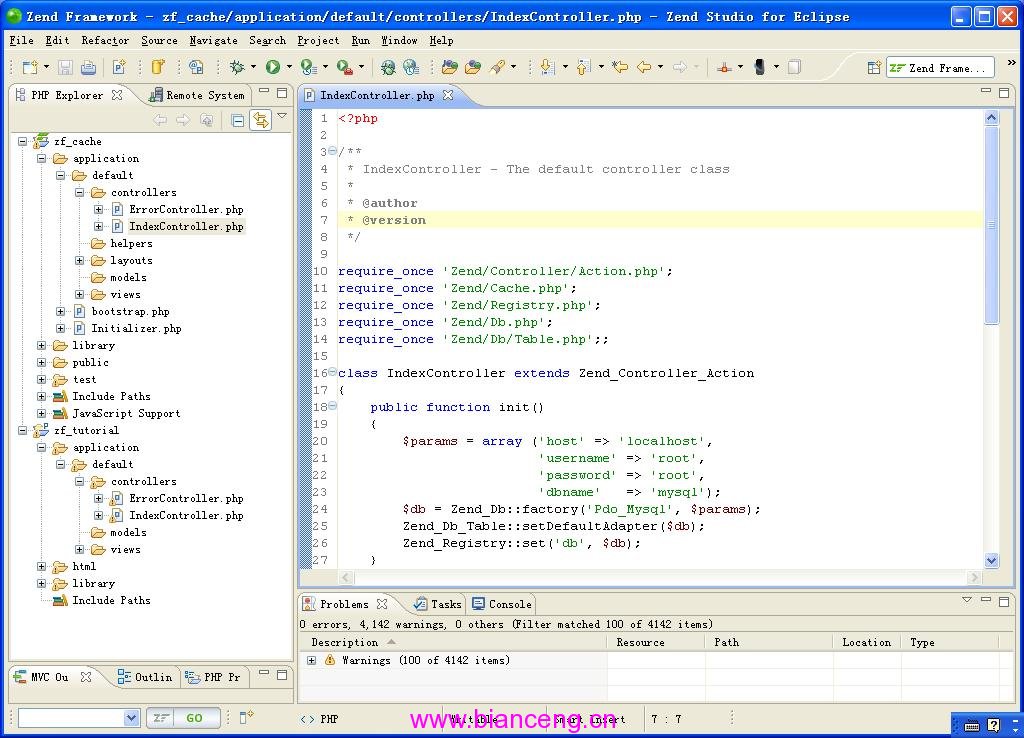This screenshot has width=1024, height=738.
Task: Click the Profile run icon
Action: pos(308,67)
